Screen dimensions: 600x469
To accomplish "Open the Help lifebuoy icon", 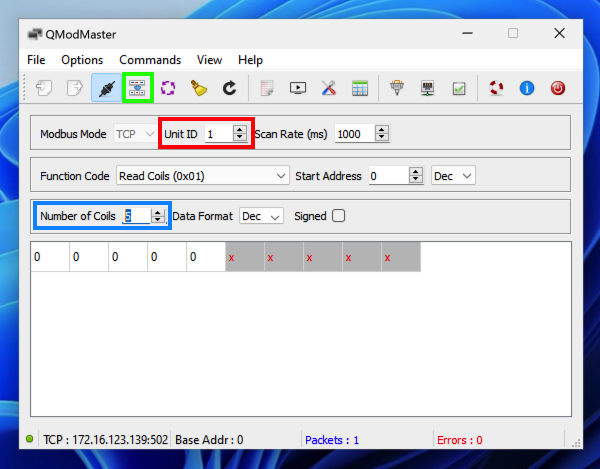I will 496,88.
